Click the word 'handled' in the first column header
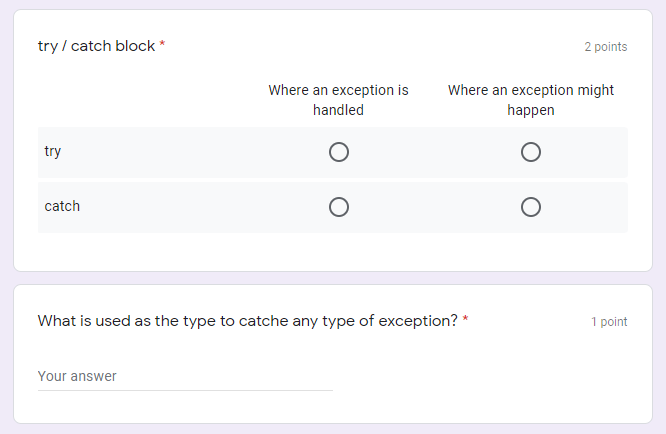Image resolution: width=666 pixels, height=434 pixels. click(x=338, y=110)
